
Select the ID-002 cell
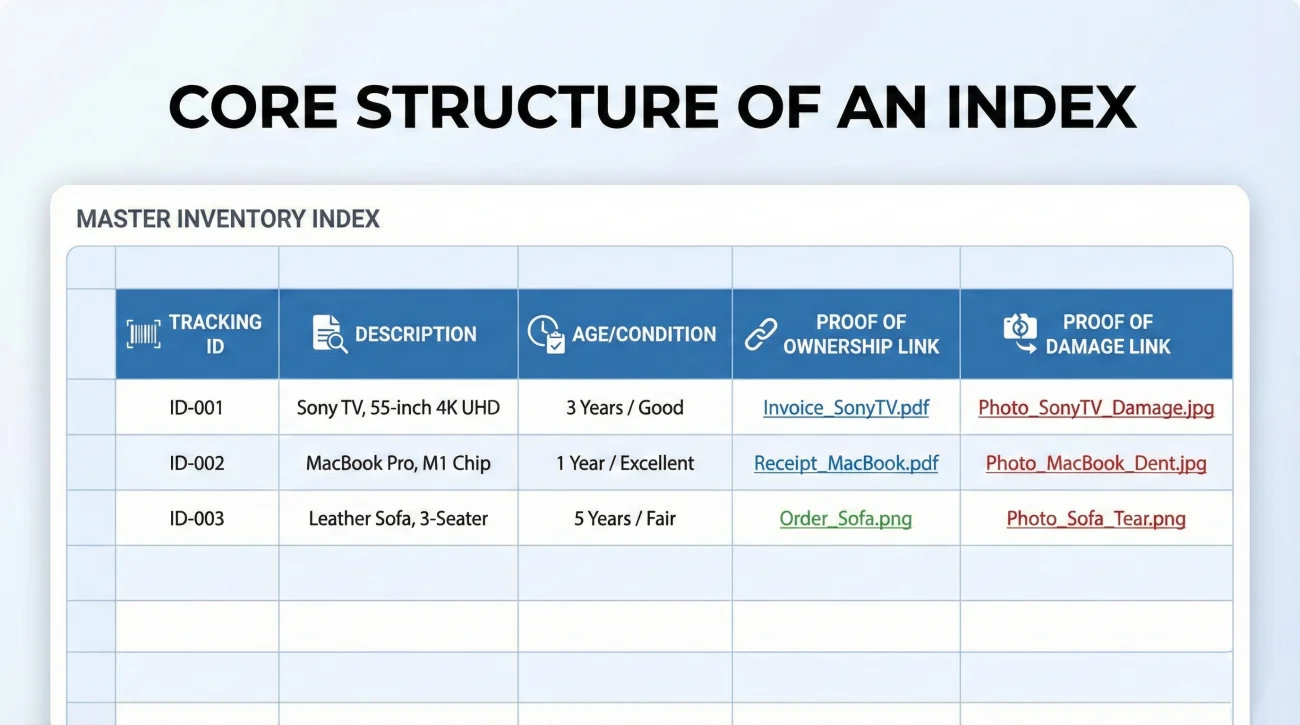(197, 463)
